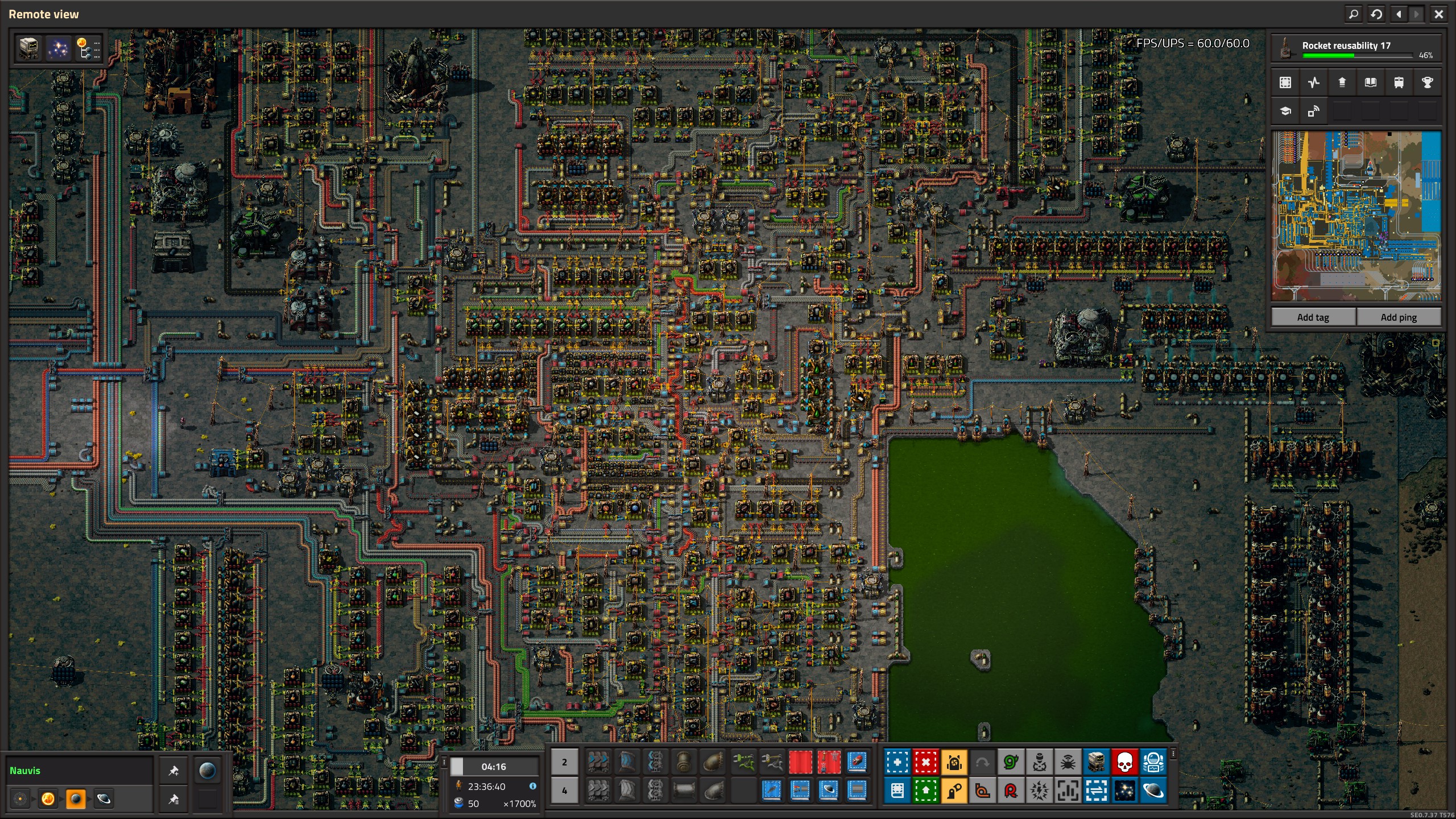Image resolution: width=1456 pixels, height=819 pixels.
Task: Select quickbar row number 2
Action: click(x=564, y=762)
